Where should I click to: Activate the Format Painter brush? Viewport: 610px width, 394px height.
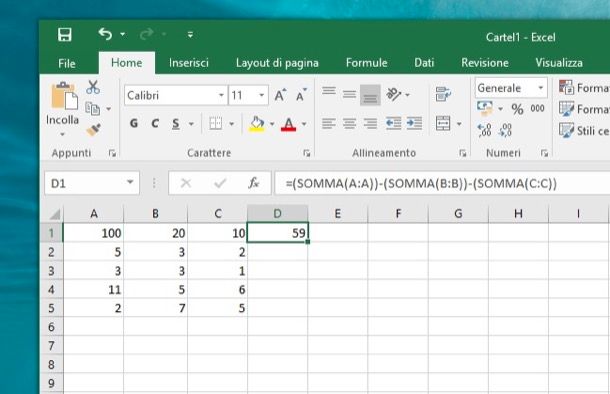(93, 130)
